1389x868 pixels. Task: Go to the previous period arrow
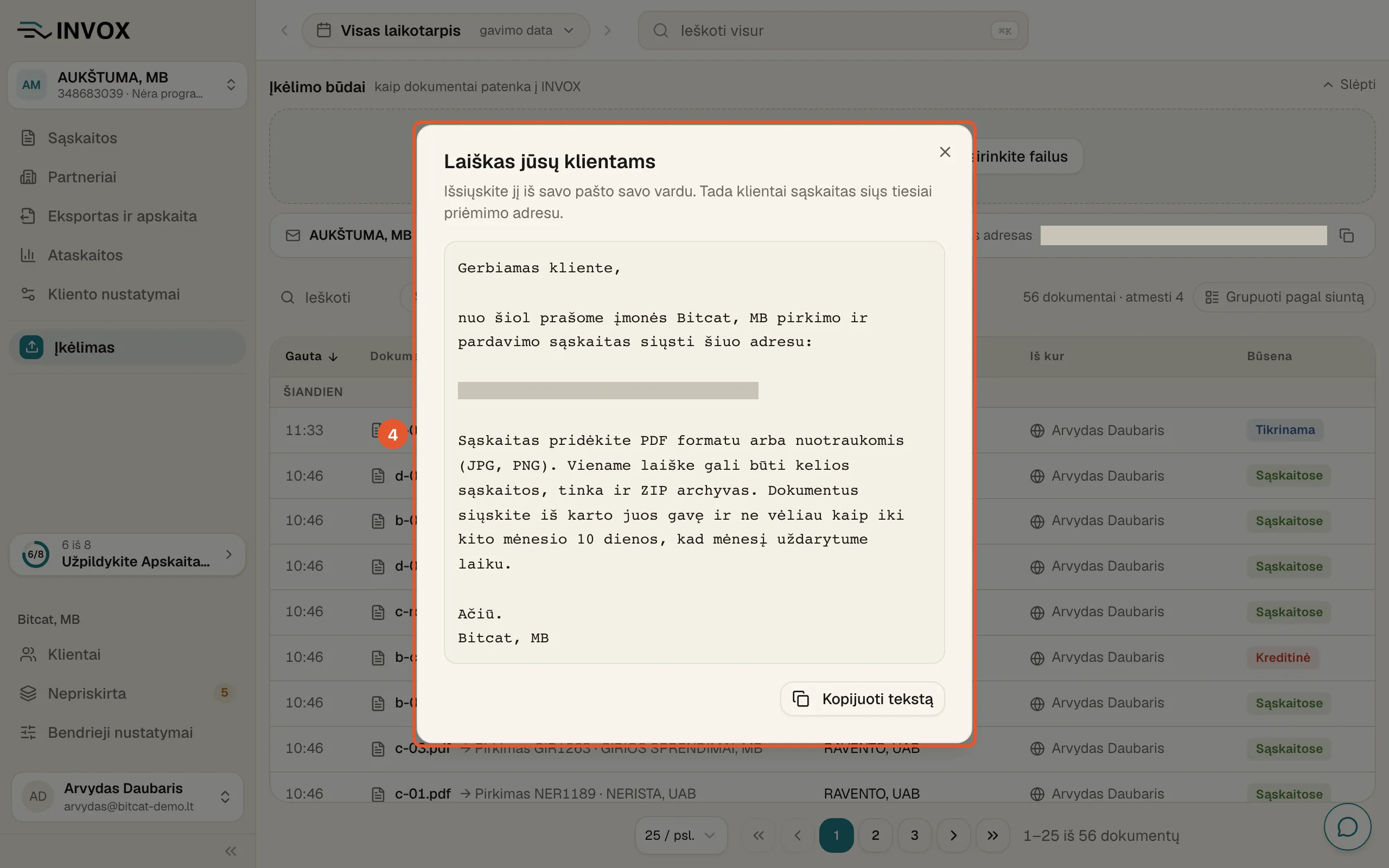coord(285,30)
